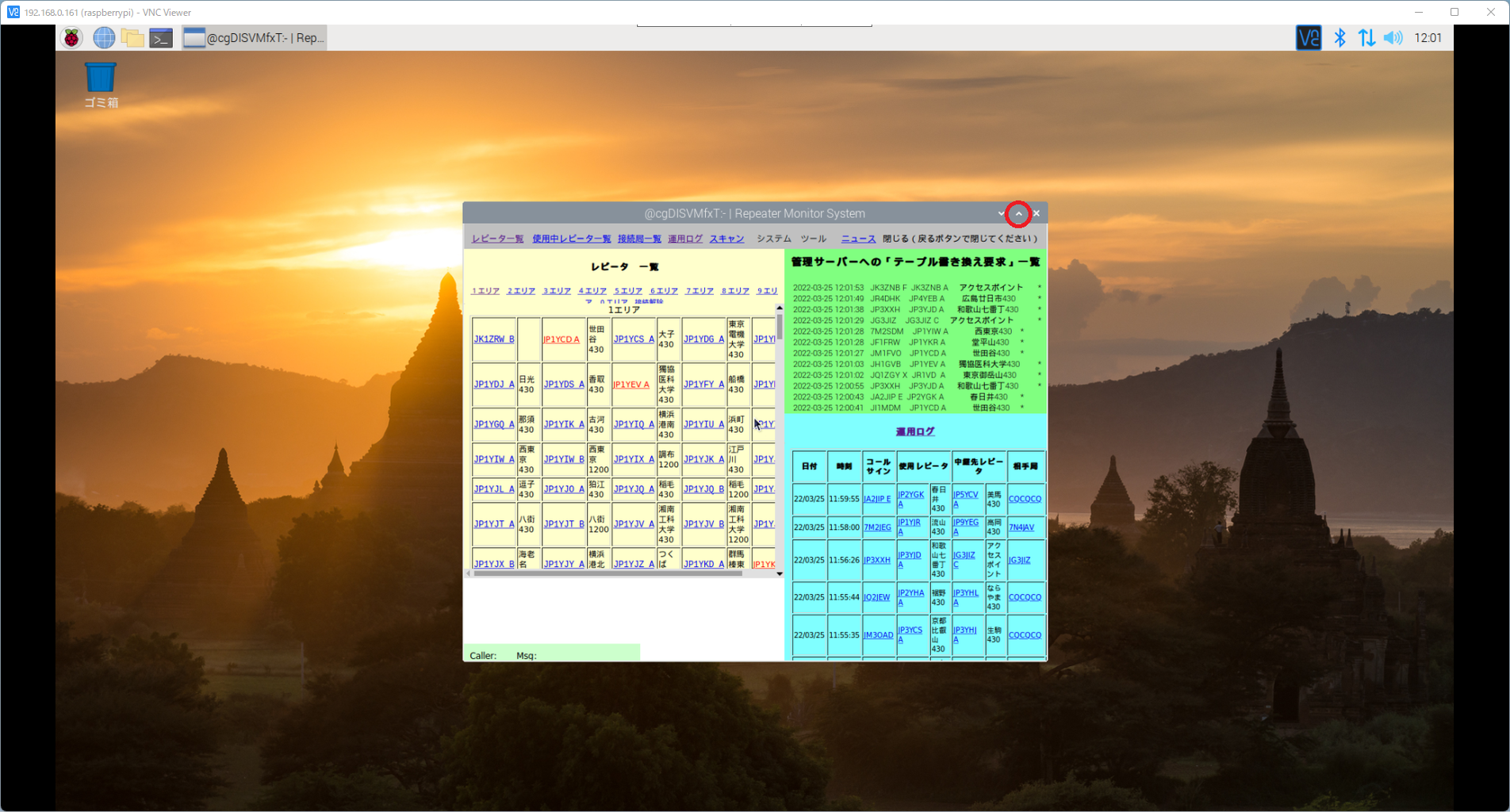Open the レピーター一覧 menu link
The width and height of the screenshot is (1510, 812).
point(497,239)
